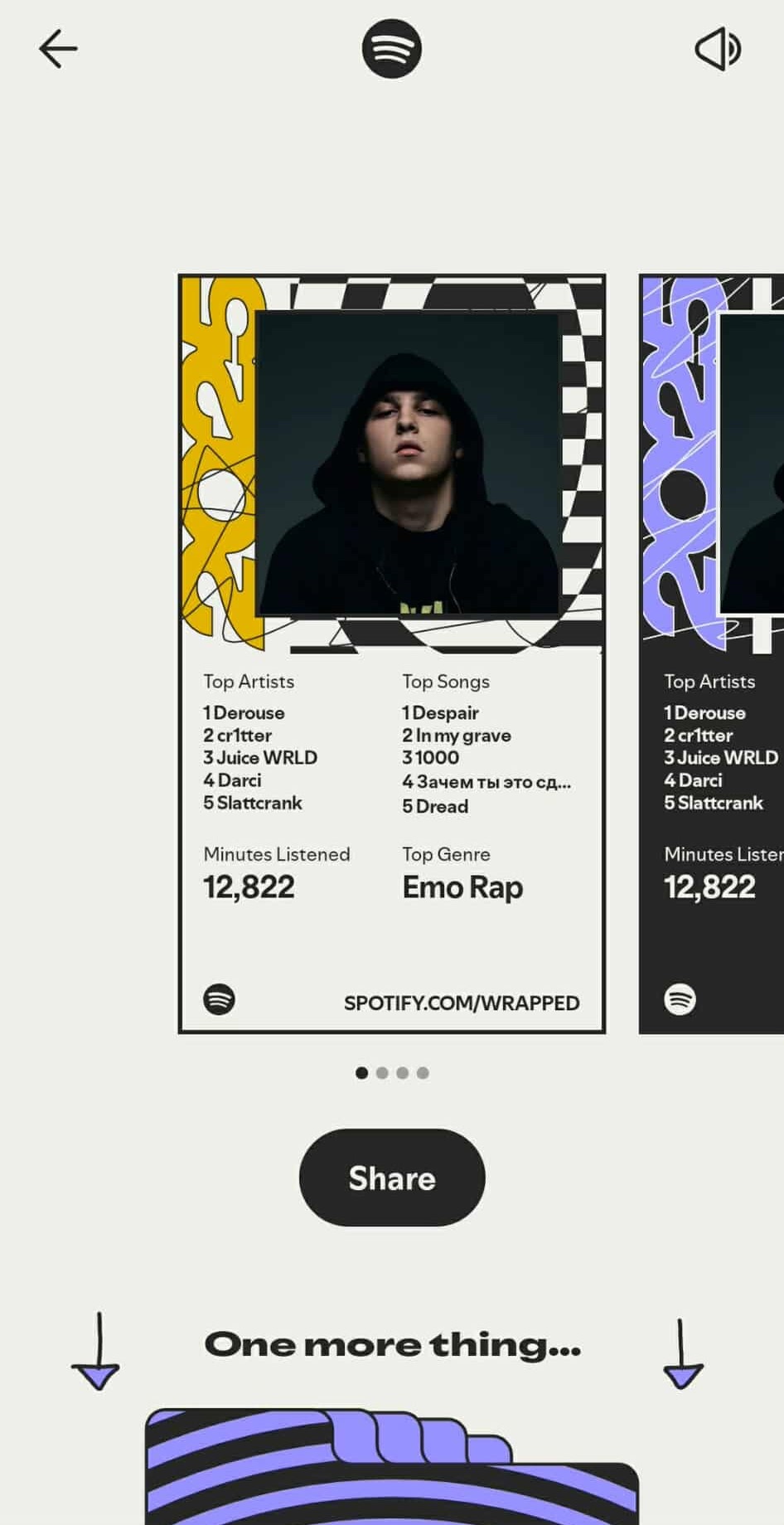Jump to the fourth carousel page dot
The height and width of the screenshot is (1525, 784).
423,1073
